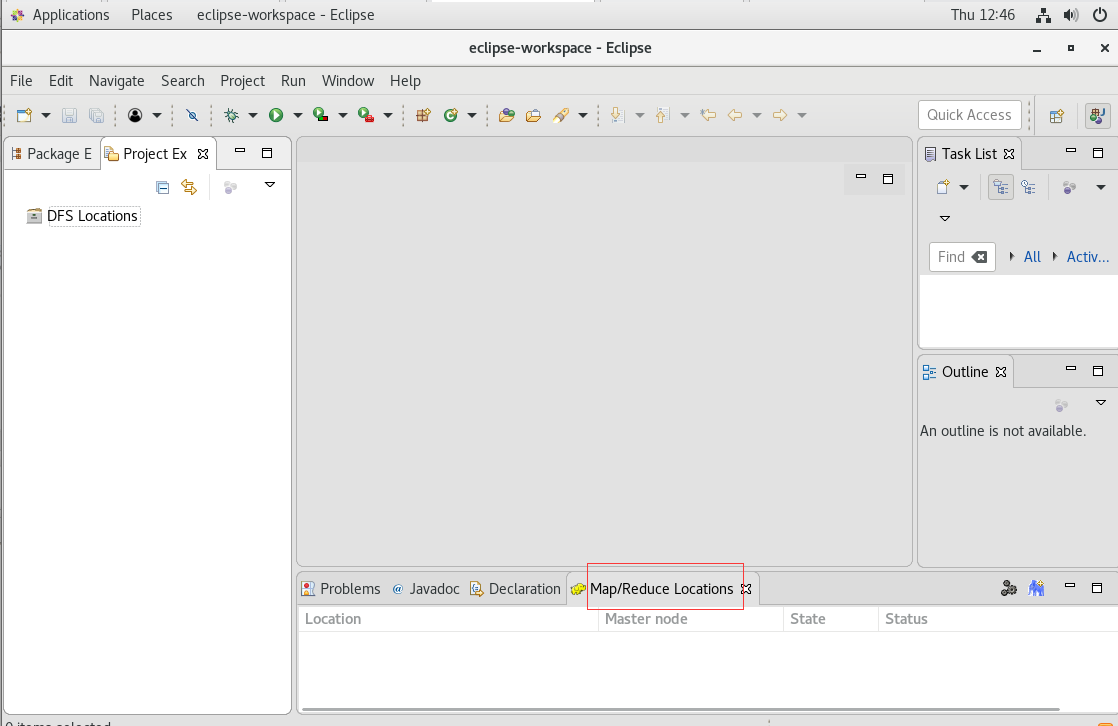Image resolution: width=1118 pixels, height=726 pixels.
Task: Toggle Link with Editor in Project Explorer
Action: click(x=189, y=188)
